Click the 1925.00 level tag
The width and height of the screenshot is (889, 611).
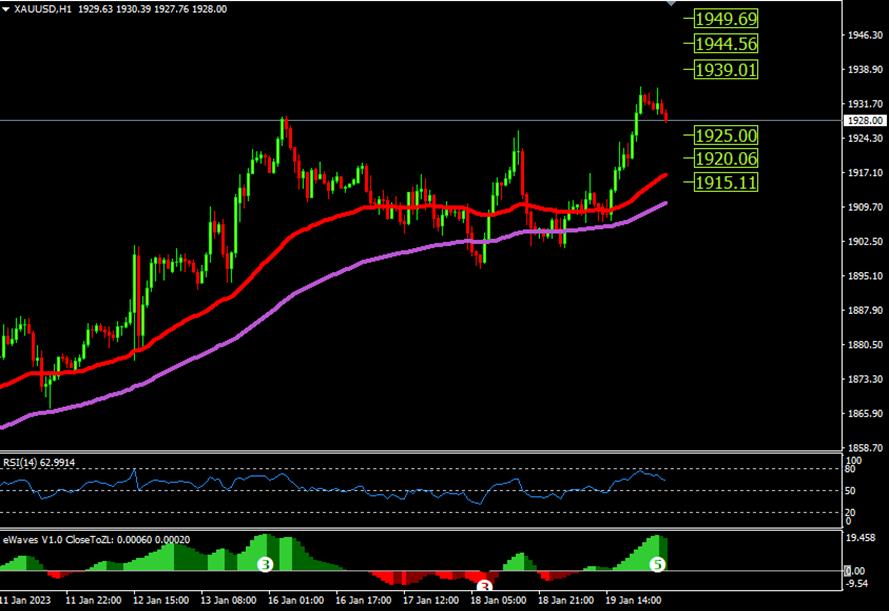pos(726,135)
